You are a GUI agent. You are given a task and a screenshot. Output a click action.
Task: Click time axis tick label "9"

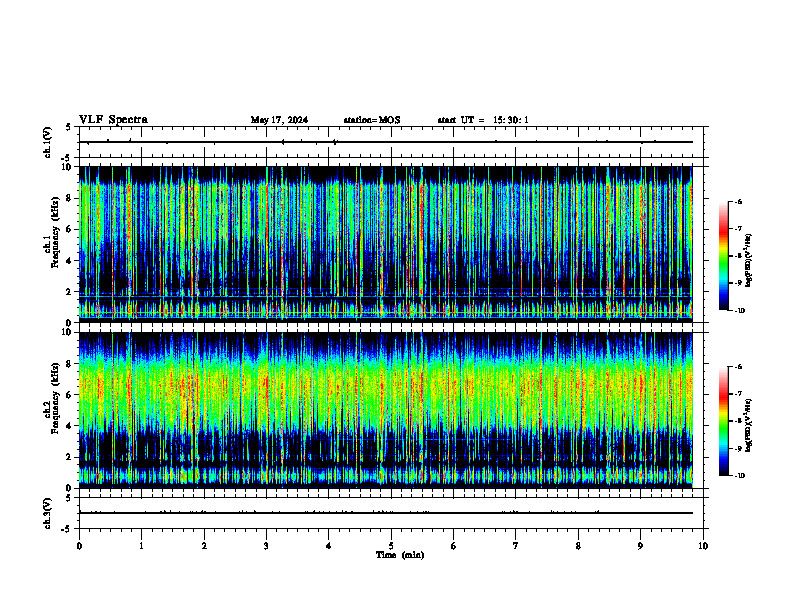pyautogui.click(x=640, y=546)
